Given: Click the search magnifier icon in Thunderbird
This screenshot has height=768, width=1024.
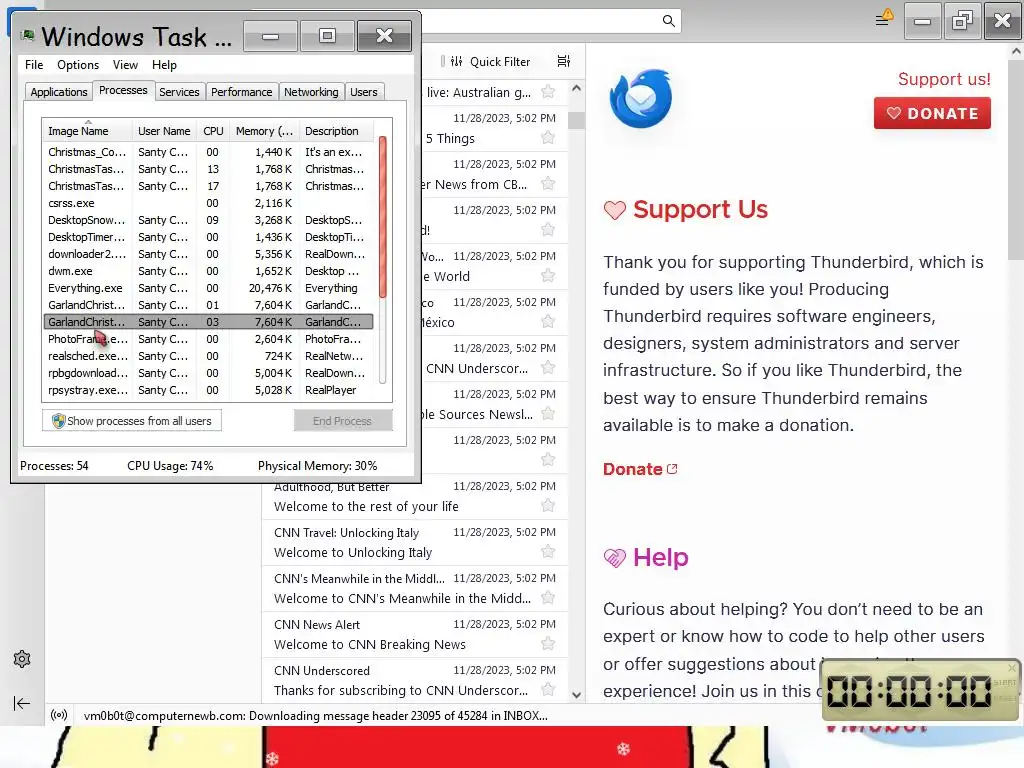Looking at the screenshot, I should pos(668,21).
